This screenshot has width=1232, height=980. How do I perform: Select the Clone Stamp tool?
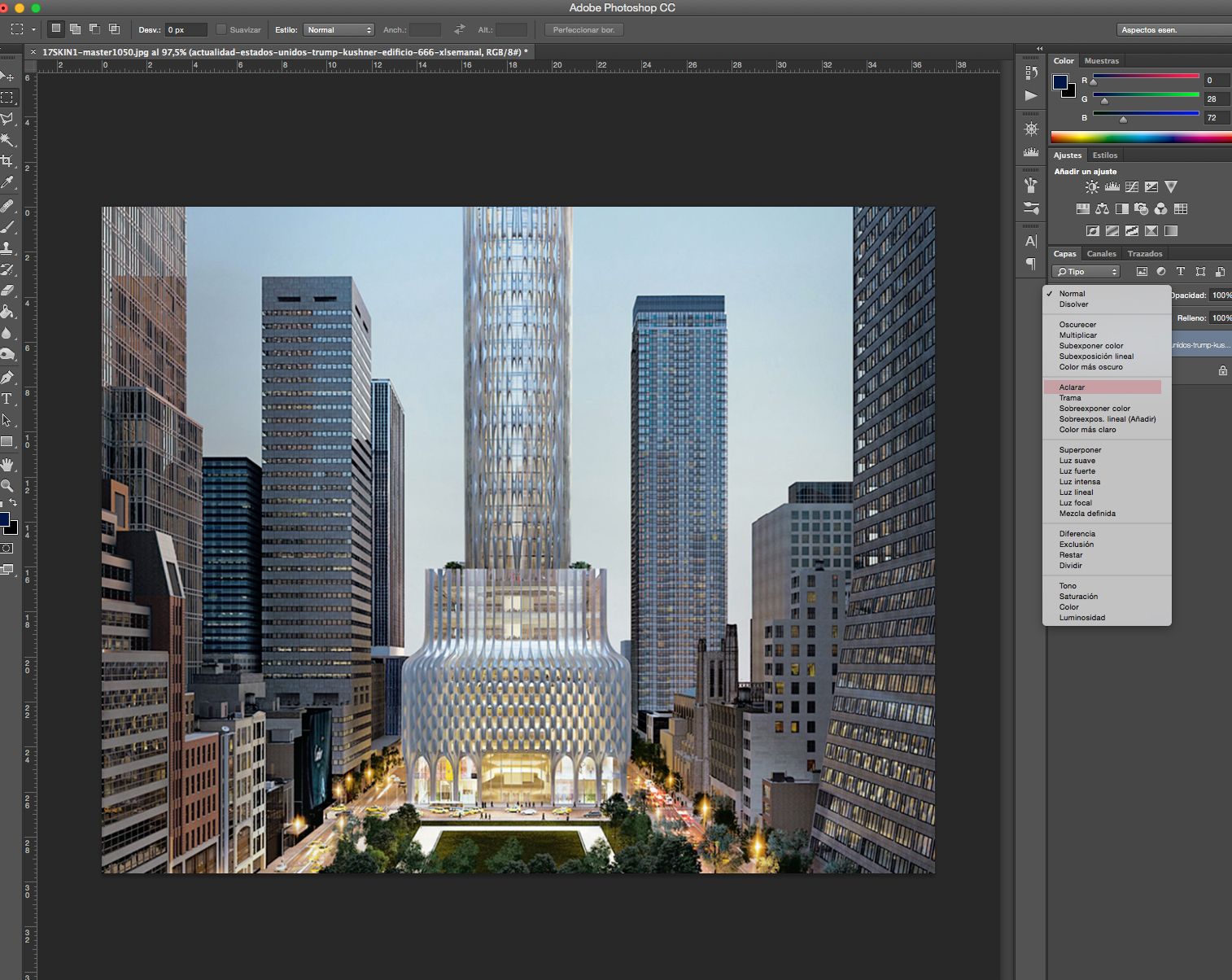pos(7,248)
